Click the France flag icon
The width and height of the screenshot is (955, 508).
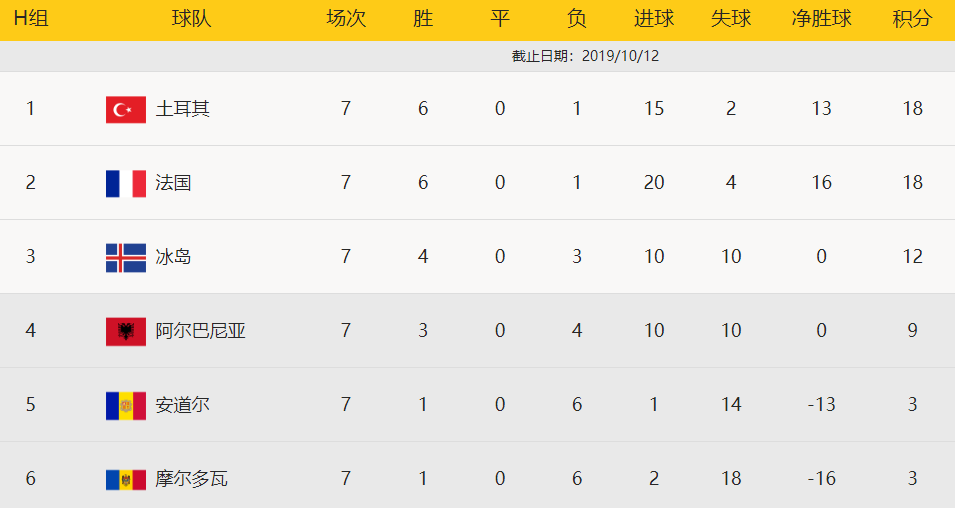tap(126, 183)
